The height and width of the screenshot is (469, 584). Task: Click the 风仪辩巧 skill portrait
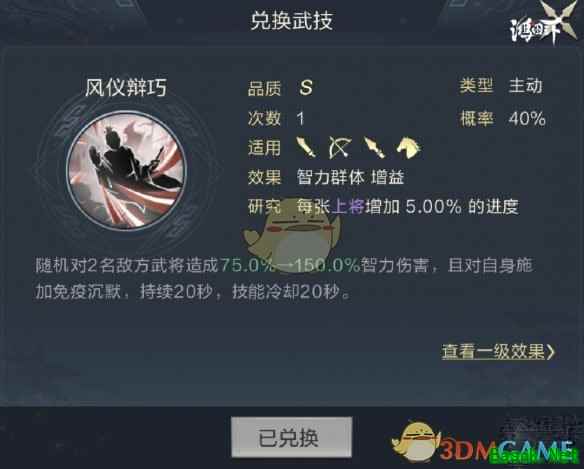(126, 170)
